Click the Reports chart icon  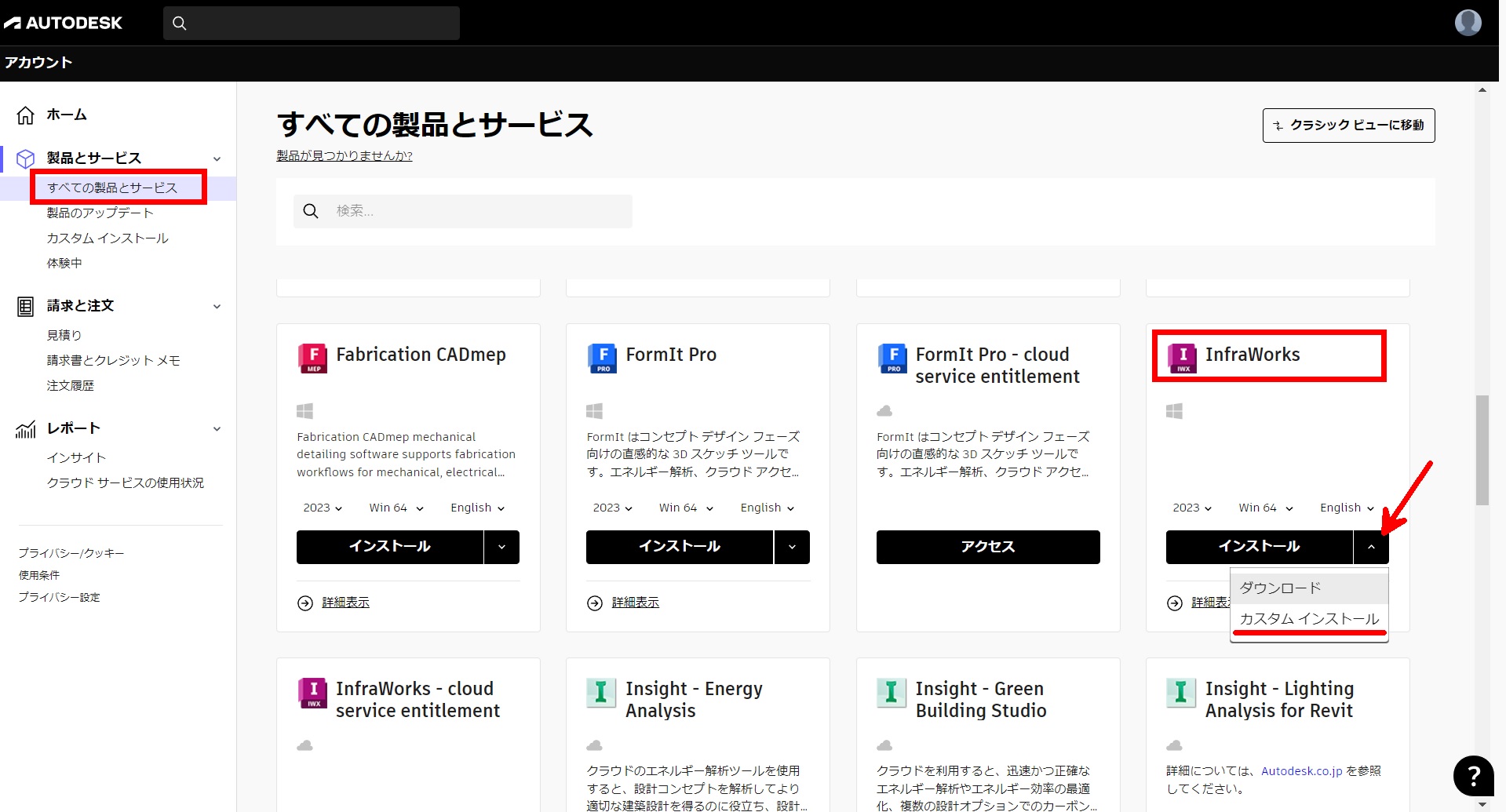point(26,429)
